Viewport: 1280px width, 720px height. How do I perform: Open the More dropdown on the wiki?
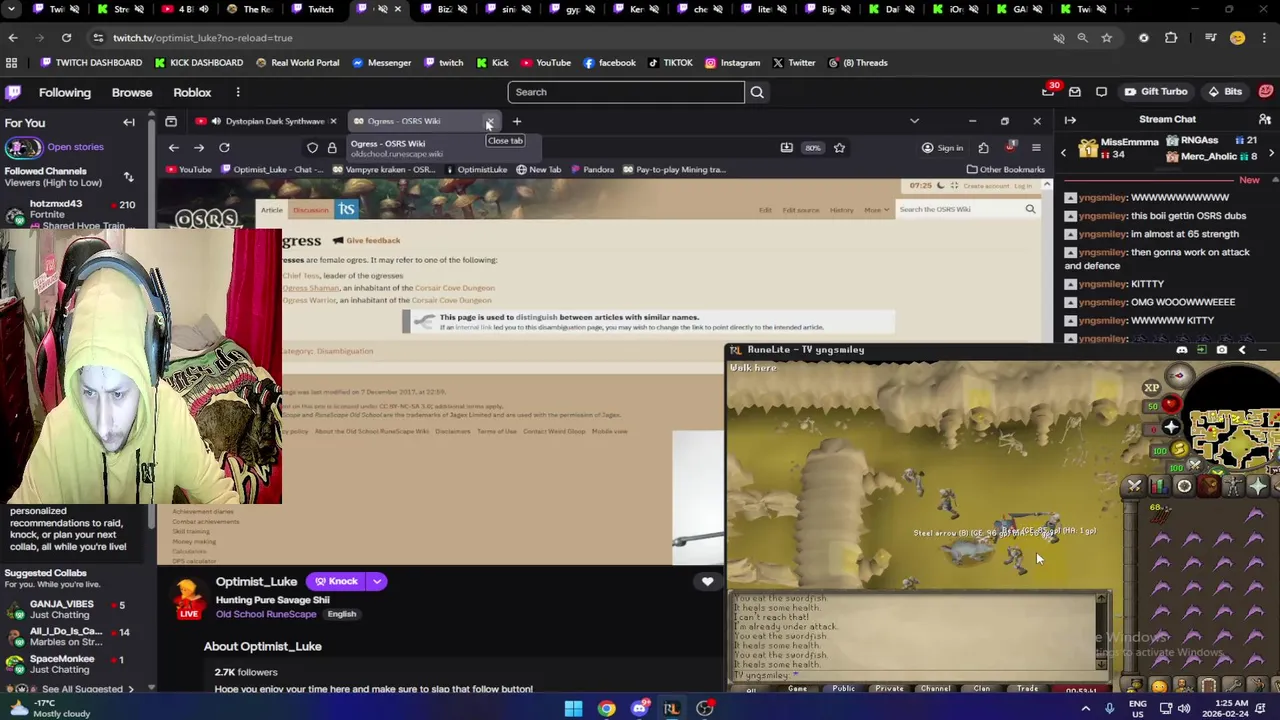(876, 210)
